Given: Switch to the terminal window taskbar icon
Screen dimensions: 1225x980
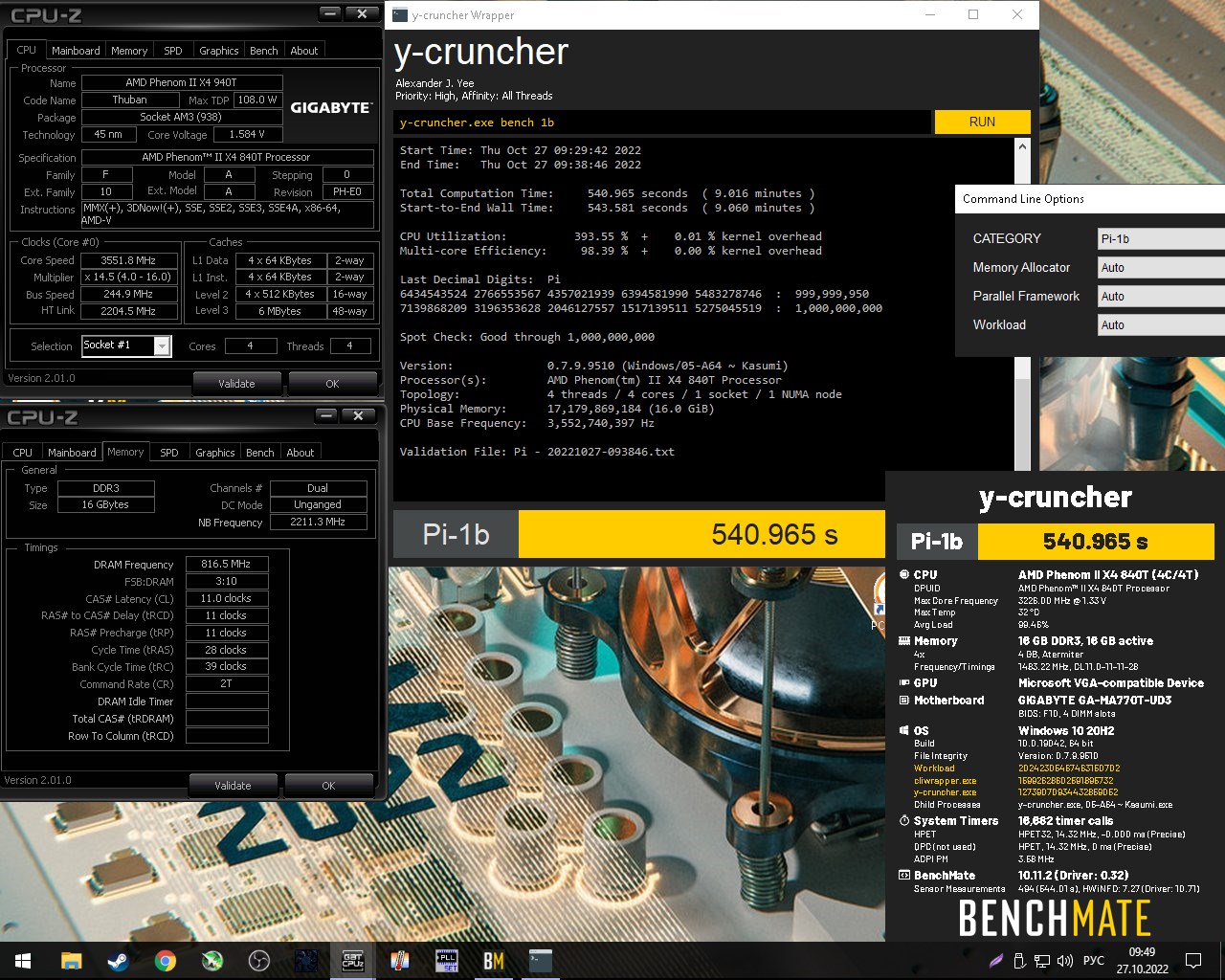Looking at the screenshot, I should (x=541, y=961).
